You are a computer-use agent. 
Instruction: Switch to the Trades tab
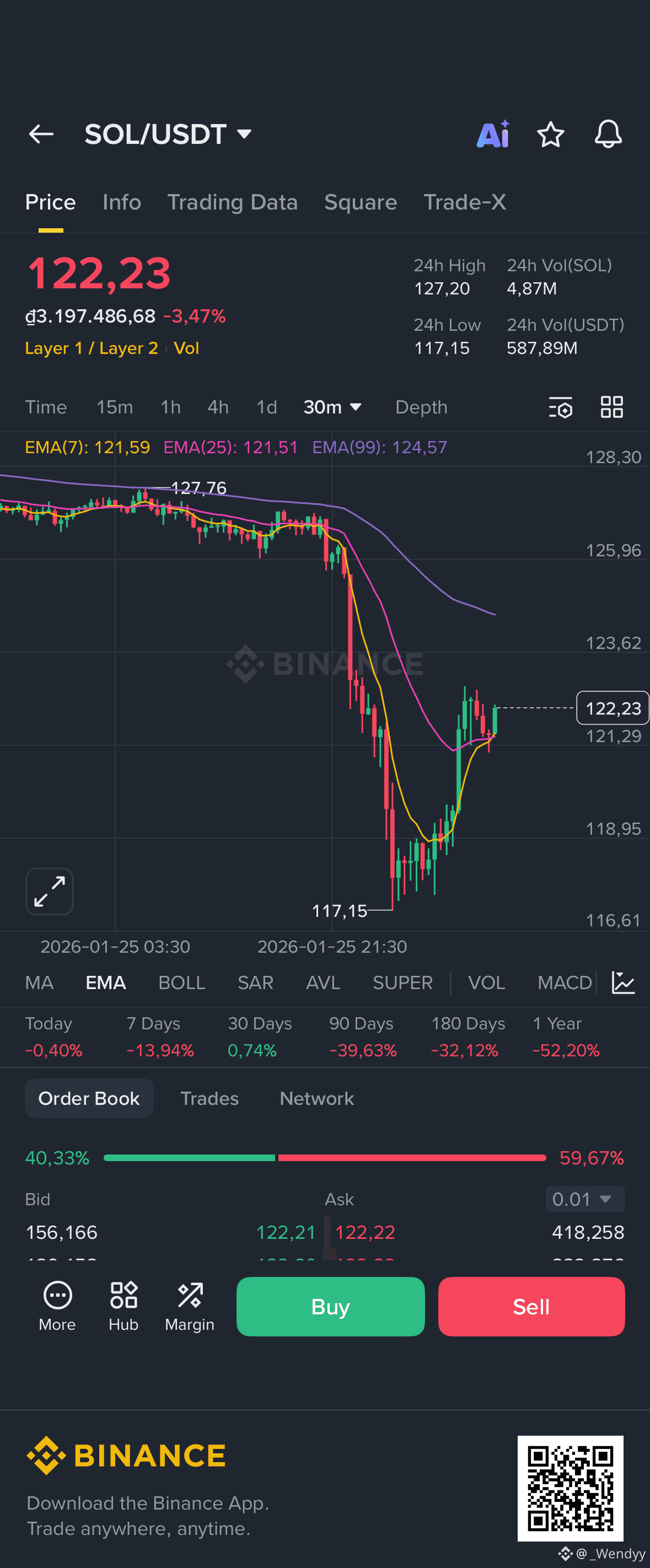click(209, 1098)
